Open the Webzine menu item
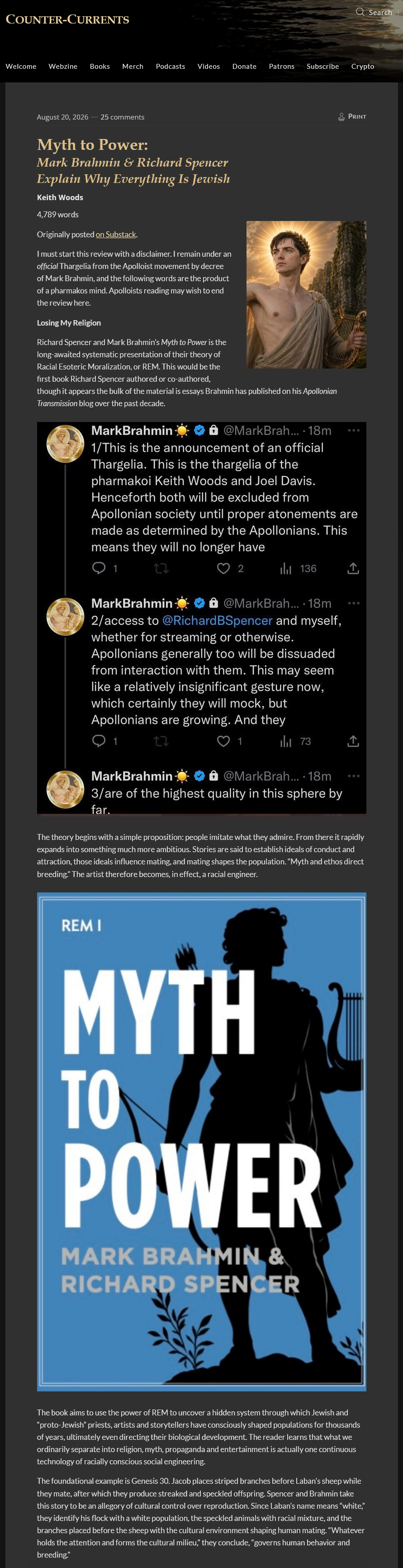 (x=63, y=67)
